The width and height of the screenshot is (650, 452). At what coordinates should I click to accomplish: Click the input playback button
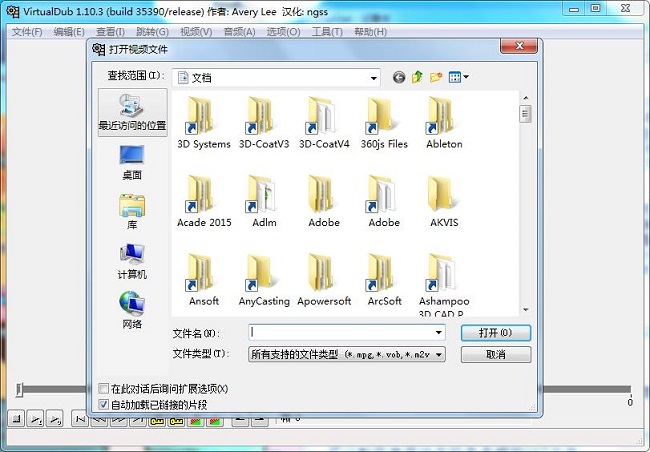[x=36, y=419]
